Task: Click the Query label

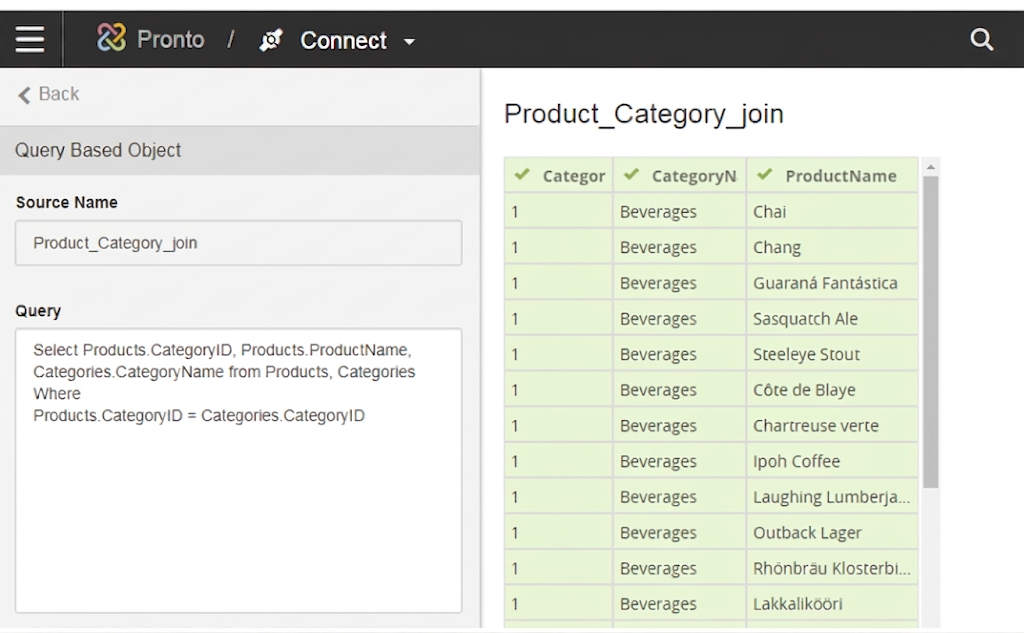Action: click(x=38, y=311)
